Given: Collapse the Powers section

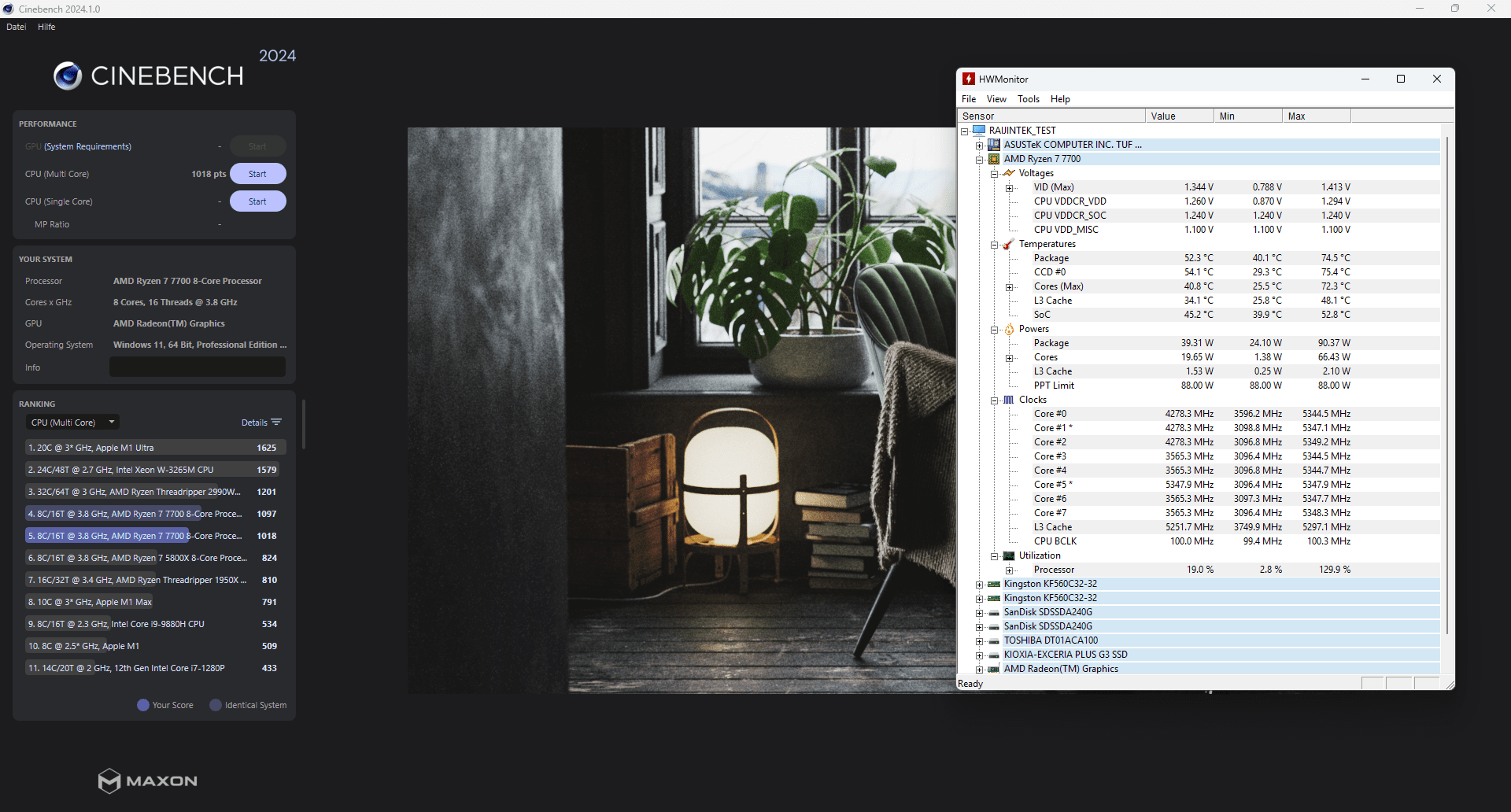Looking at the screenshot, I should (x=994, y=330).
